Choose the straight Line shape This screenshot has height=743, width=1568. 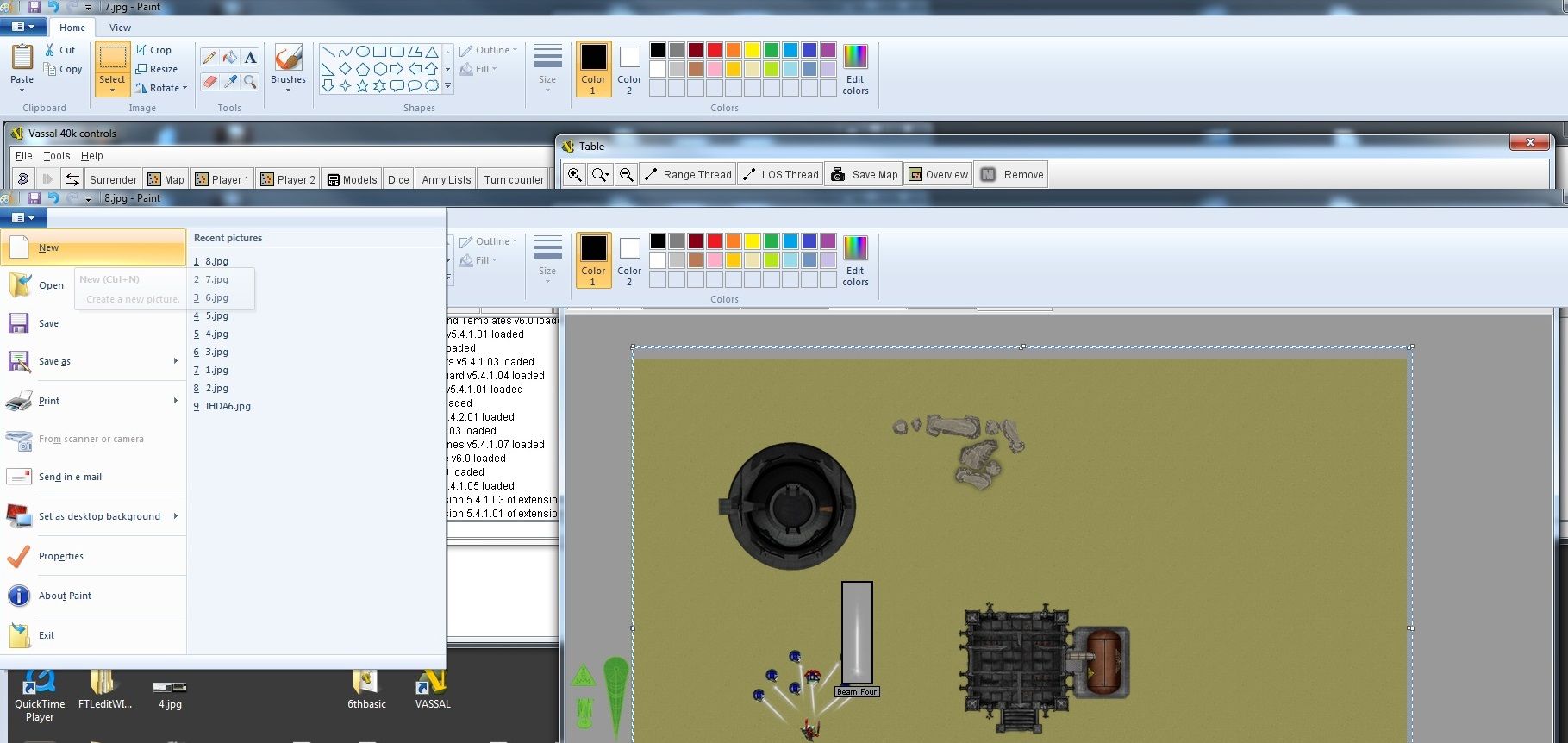pos(328,51)
